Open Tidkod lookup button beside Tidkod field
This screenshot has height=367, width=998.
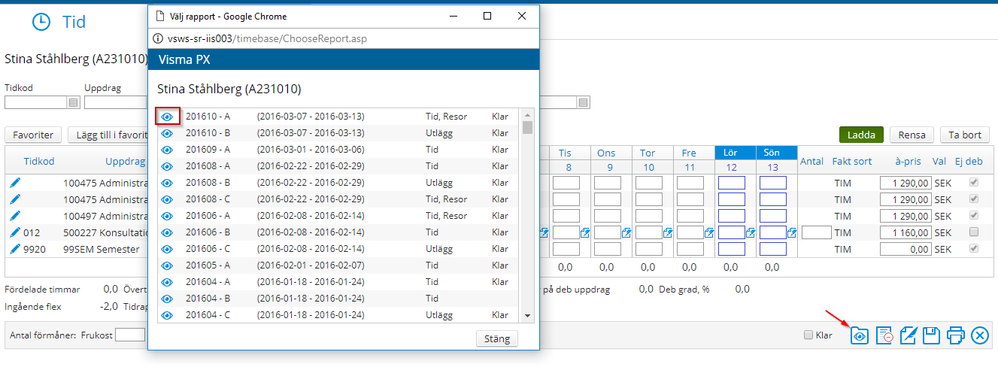coord(73,102)
